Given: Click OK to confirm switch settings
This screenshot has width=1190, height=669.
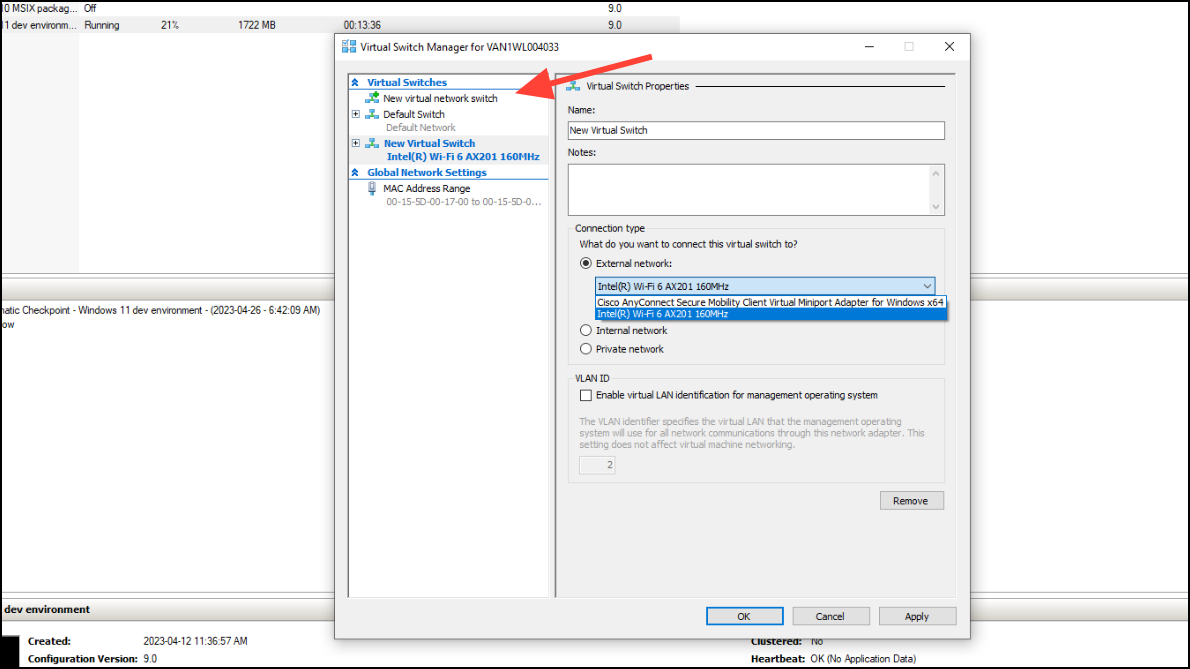Looking at the screenshot, I should (x=745, y=616).
